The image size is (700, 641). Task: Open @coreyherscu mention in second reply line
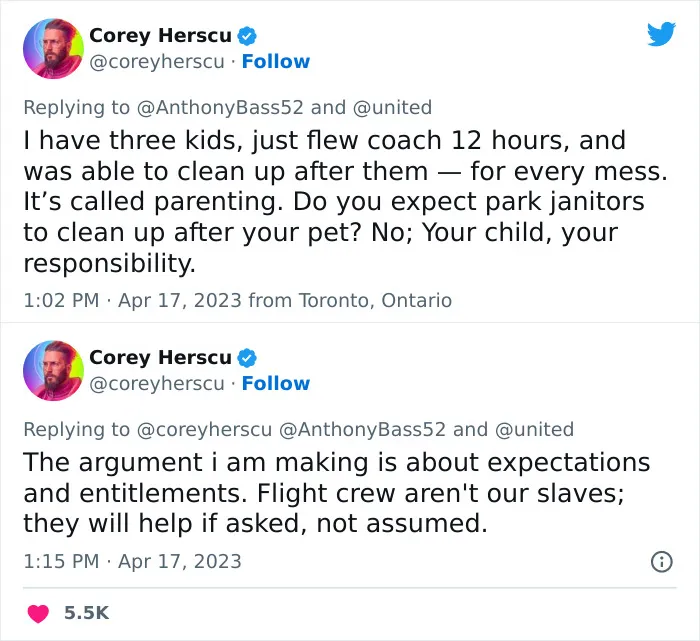click(x=204, y=429)
